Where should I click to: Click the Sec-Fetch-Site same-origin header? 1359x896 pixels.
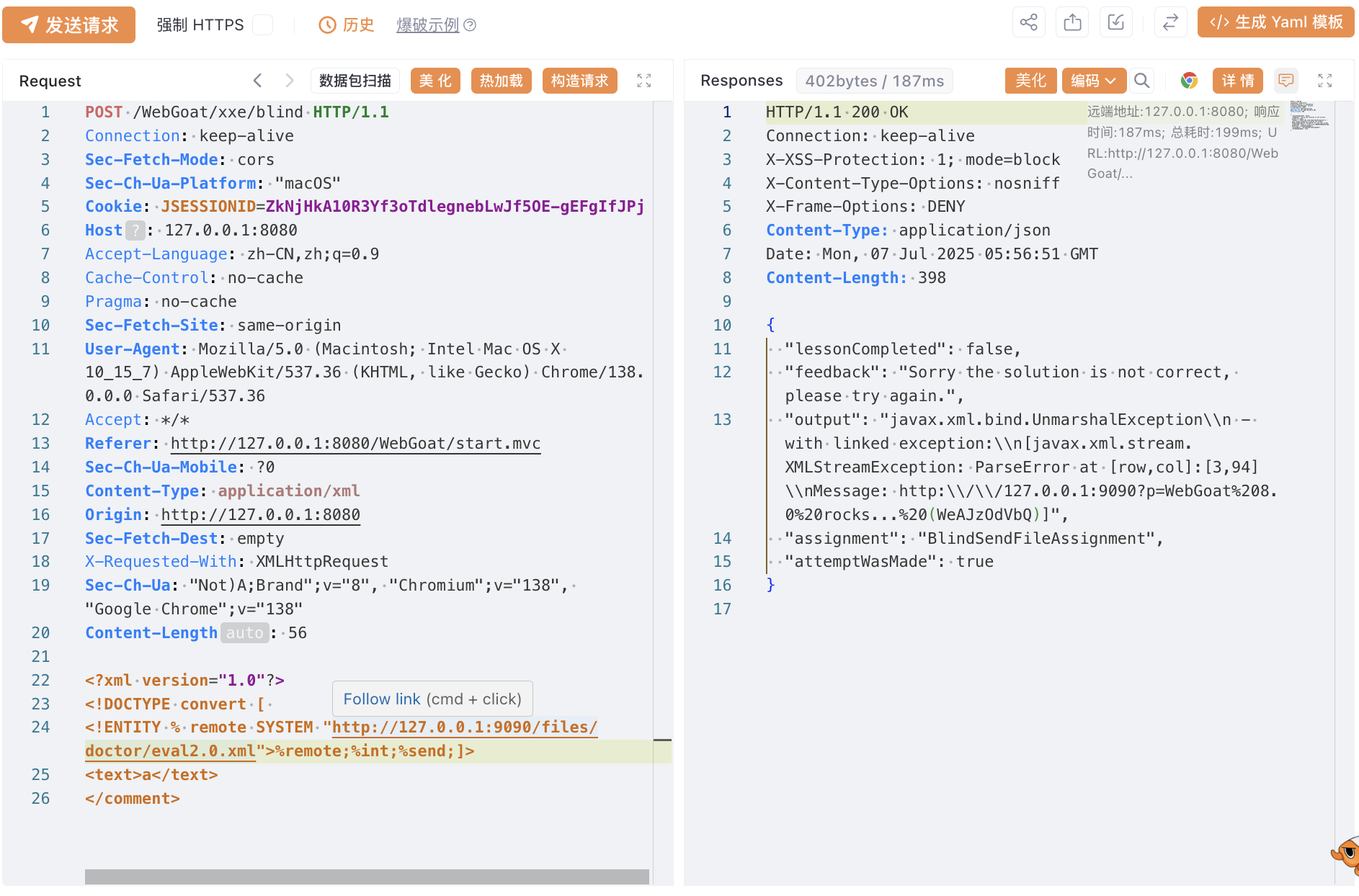(213, 326)
